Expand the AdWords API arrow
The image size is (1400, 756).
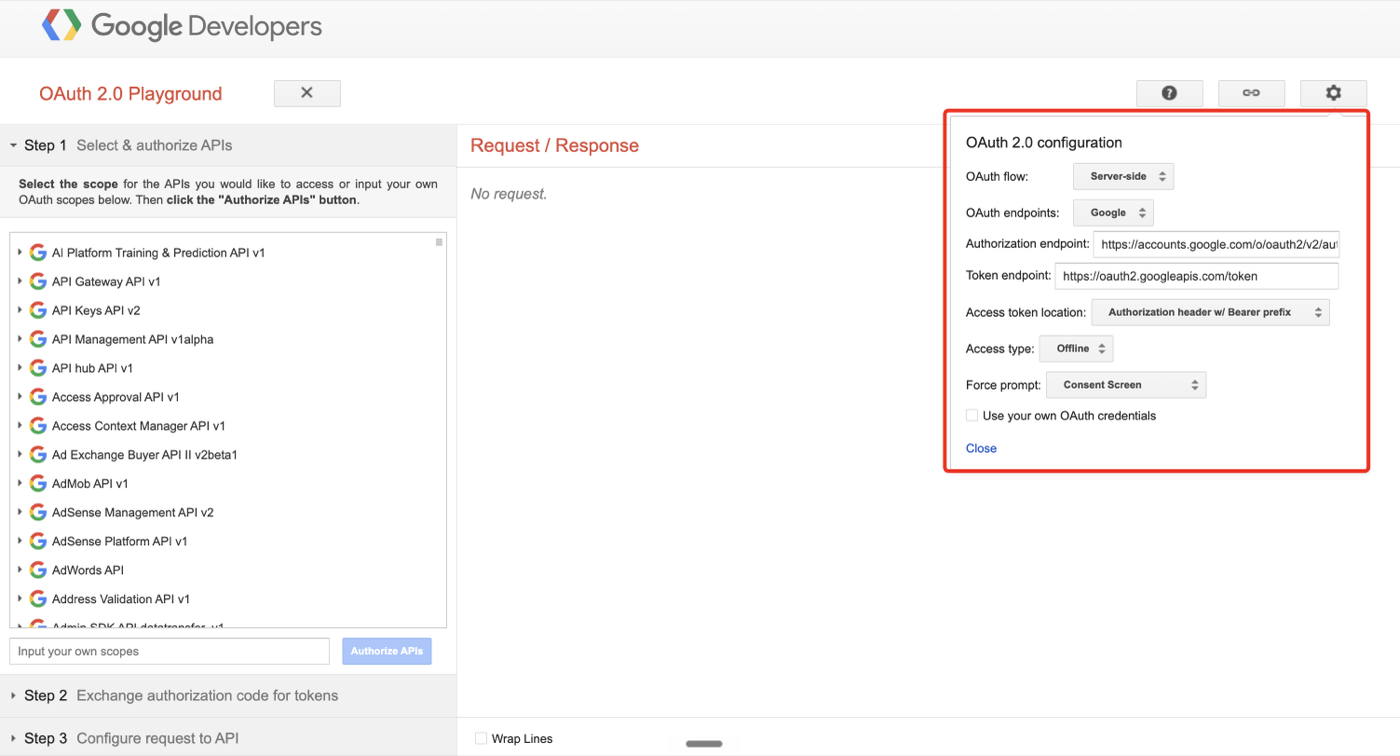click(x=20, y=570)
